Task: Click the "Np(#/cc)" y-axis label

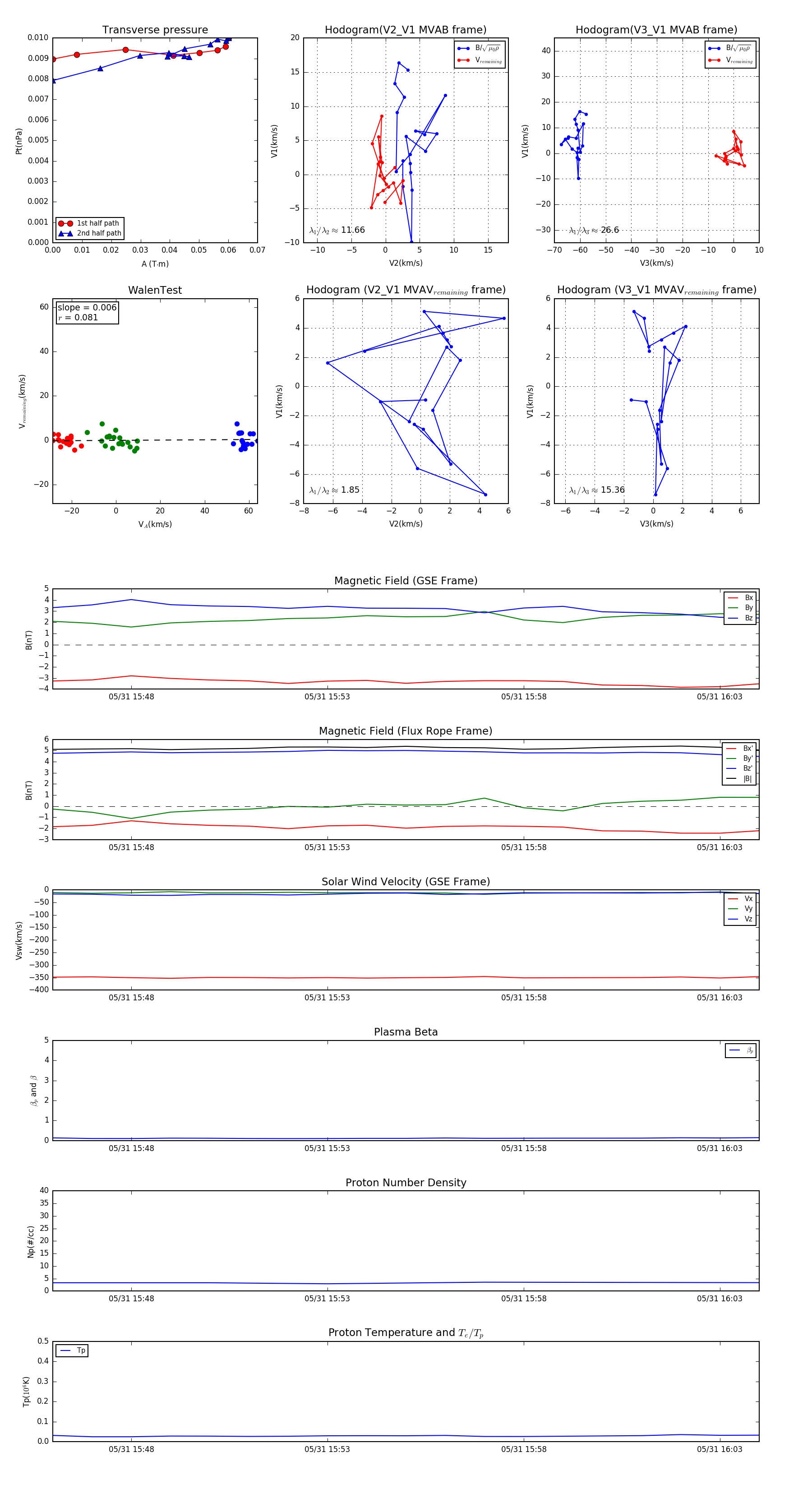Action: click(31, 1242)
